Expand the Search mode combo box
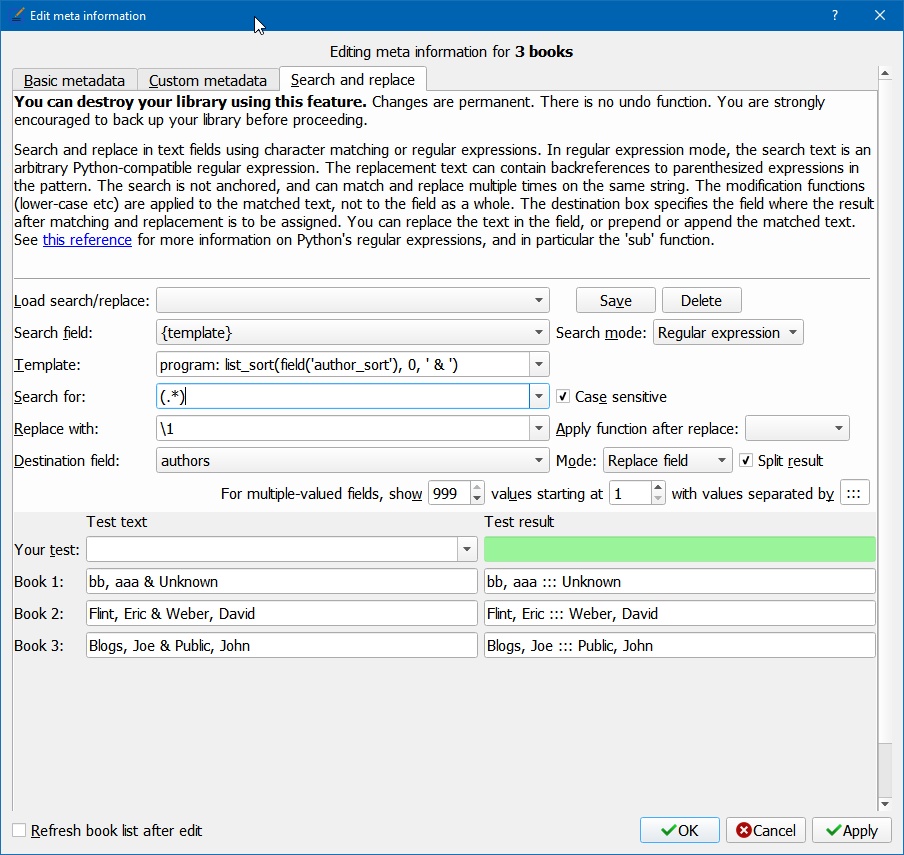 pyautogui.click(x=728, y=333)
